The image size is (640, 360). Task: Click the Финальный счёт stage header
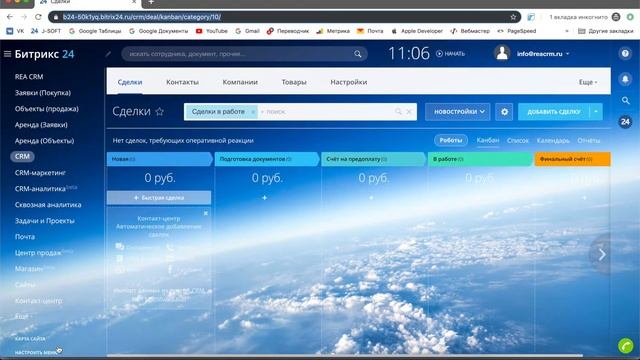coord(573,159)
